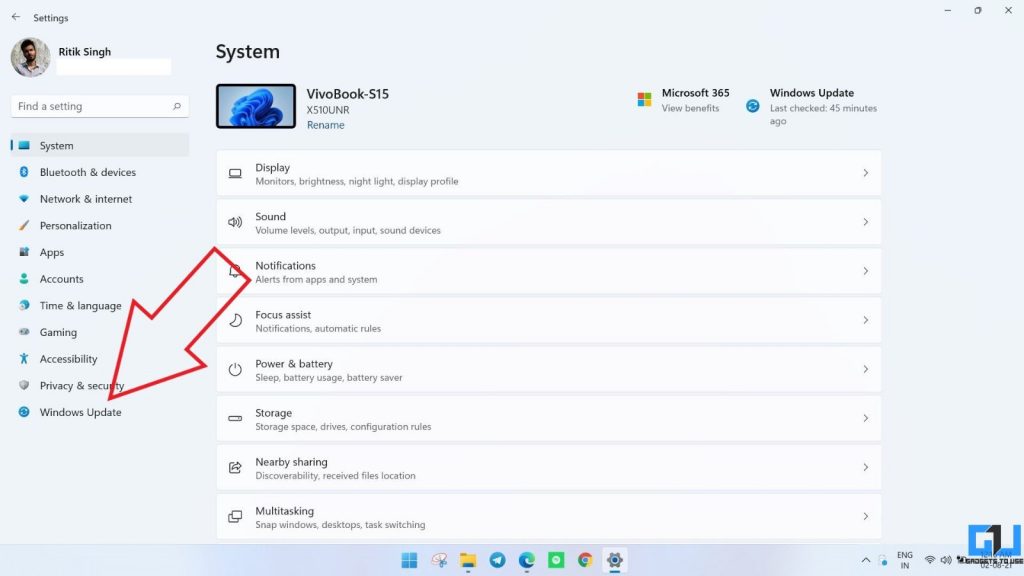
Task: Launch Telegram from the taskbar
Action: 497,560
